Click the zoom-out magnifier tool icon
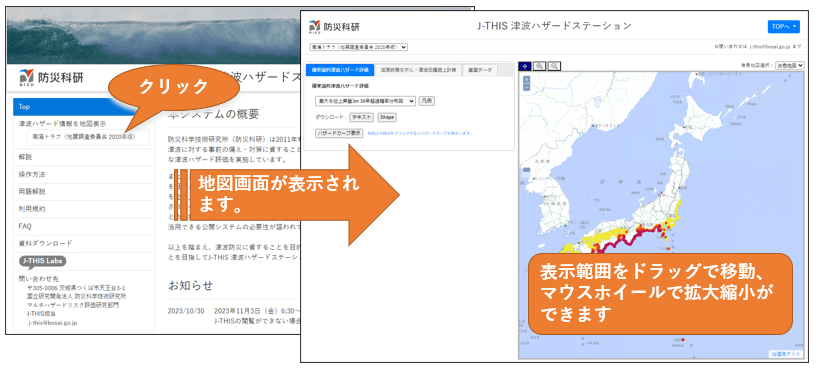 [x=554, y=66]
